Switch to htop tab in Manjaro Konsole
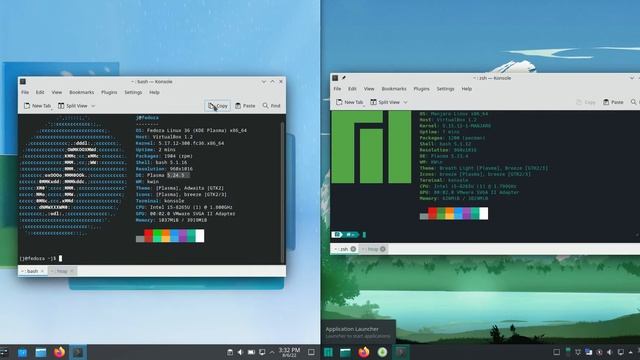Image resolution: width=640 pixels, height=360 pixels. 373,249
